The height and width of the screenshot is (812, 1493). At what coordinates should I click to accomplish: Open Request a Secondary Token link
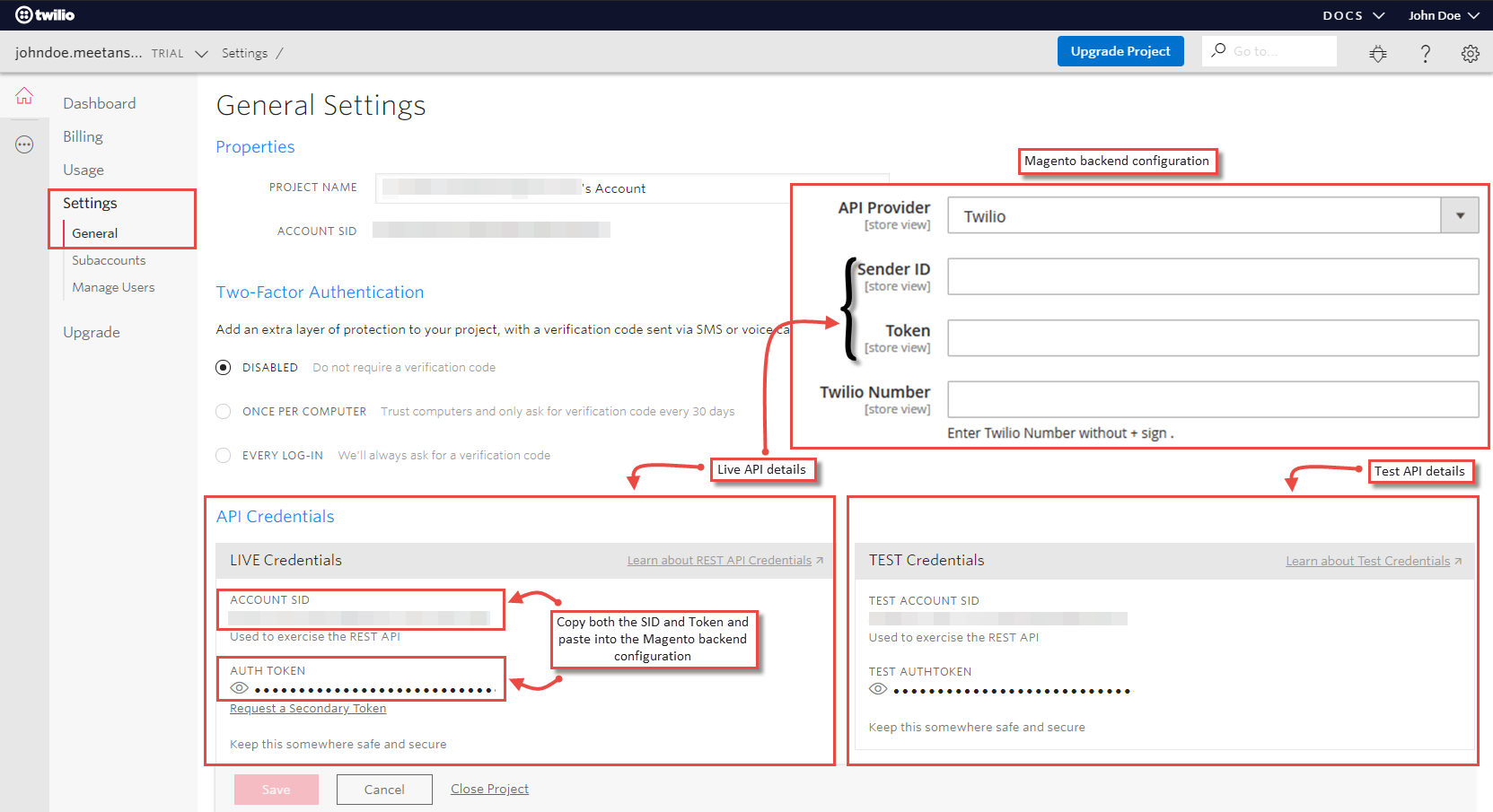click(308, 708)
